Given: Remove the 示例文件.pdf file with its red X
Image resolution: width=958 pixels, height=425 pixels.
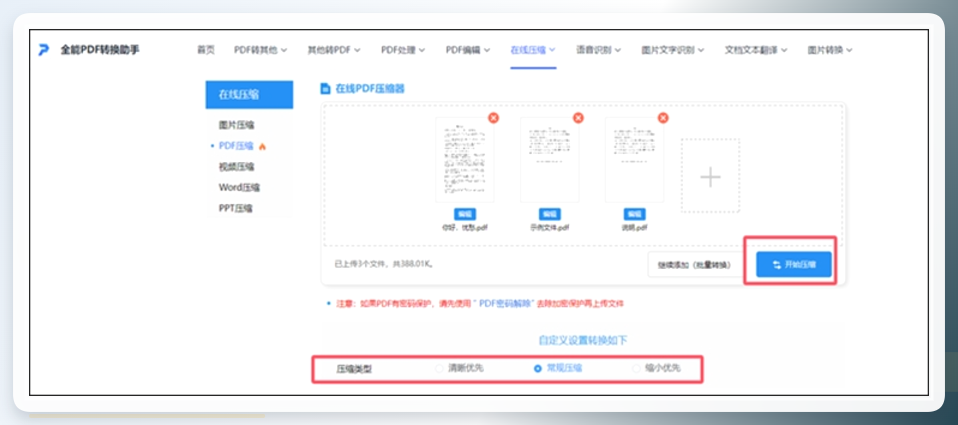Looking at the screenshot, I should pos(578,118).
